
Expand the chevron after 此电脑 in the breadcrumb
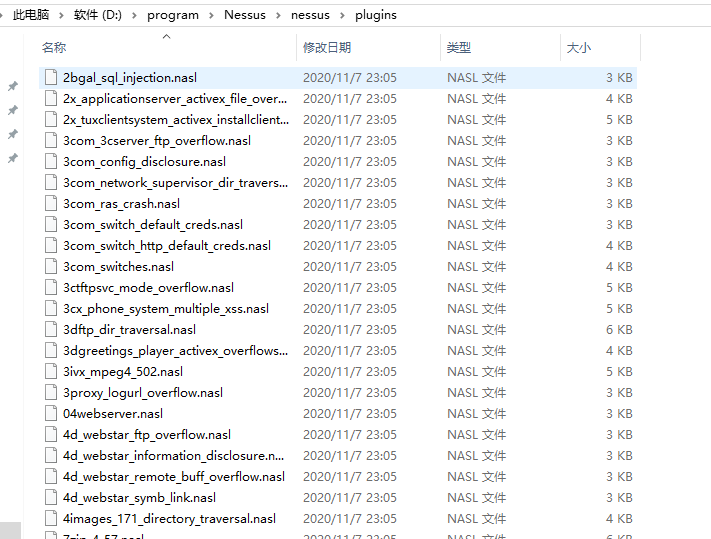(x=61, y=15)
